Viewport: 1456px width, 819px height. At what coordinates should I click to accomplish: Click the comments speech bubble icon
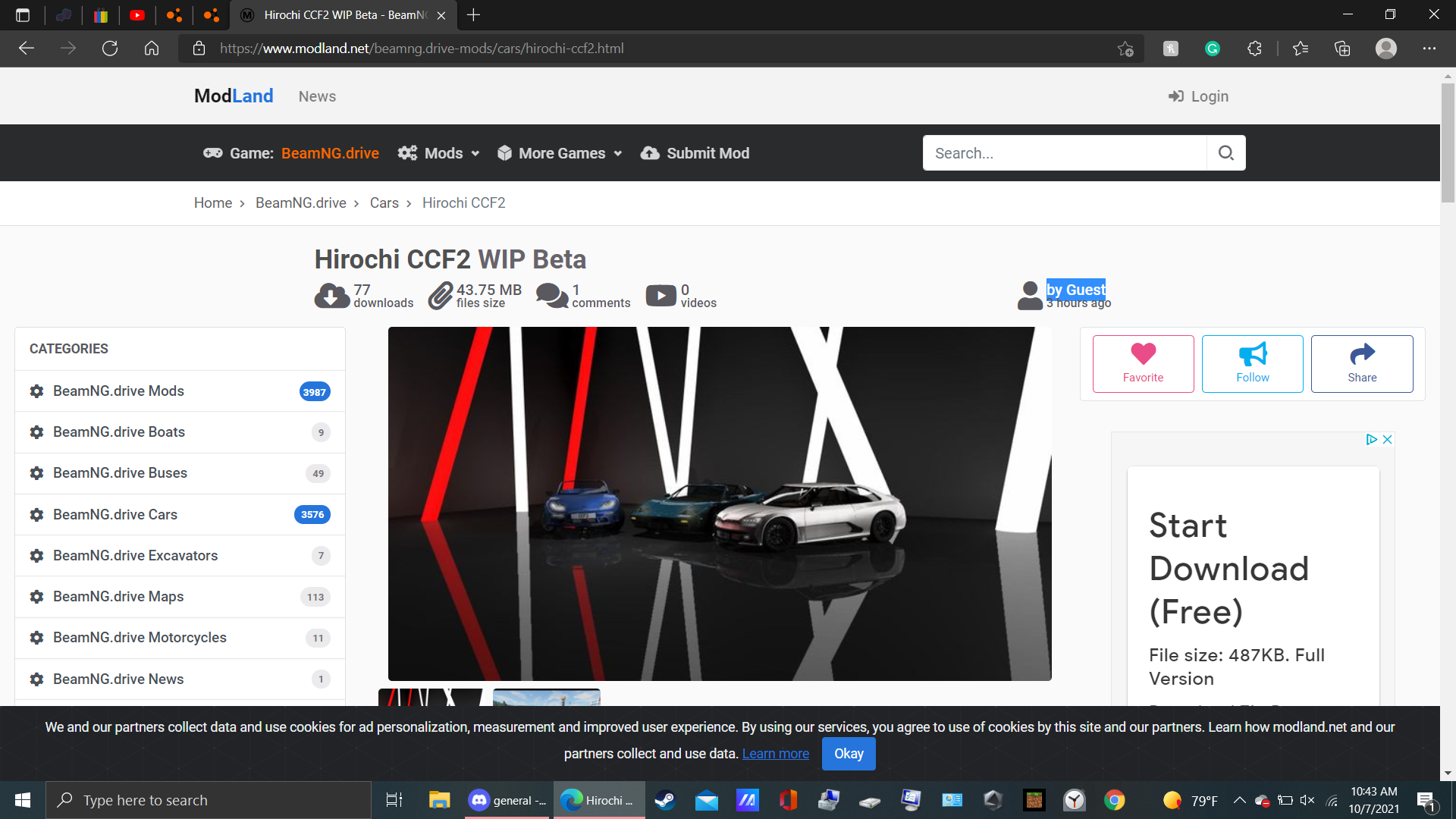(x=552, y=296)
